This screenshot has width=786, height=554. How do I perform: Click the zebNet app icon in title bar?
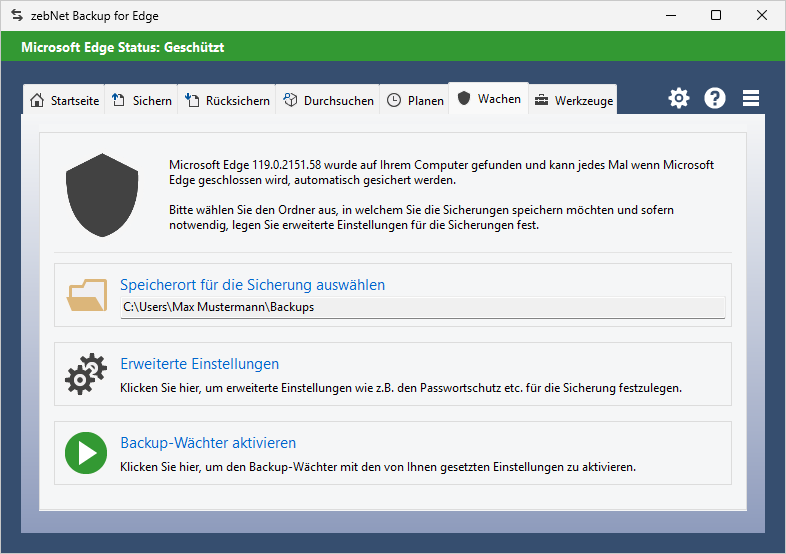16,16
